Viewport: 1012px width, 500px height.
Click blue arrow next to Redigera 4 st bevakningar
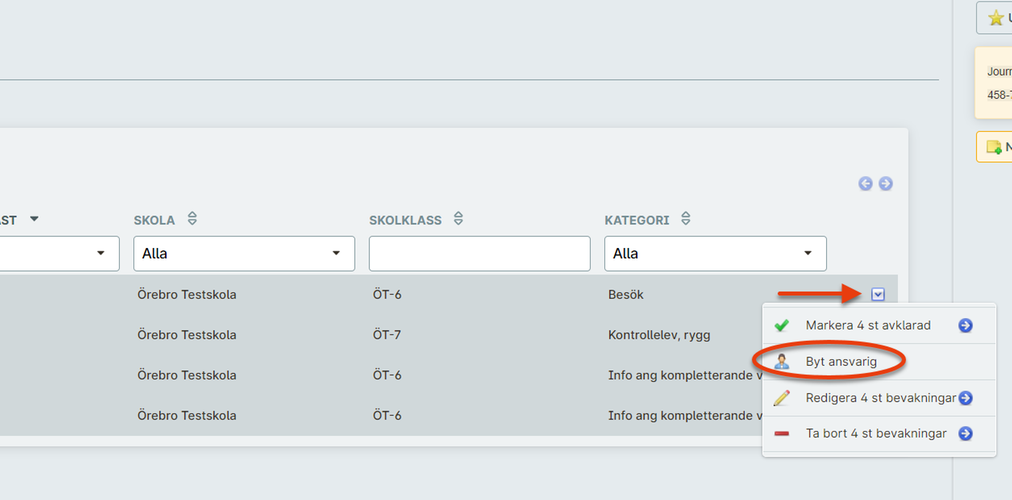[x=966, y=398]
